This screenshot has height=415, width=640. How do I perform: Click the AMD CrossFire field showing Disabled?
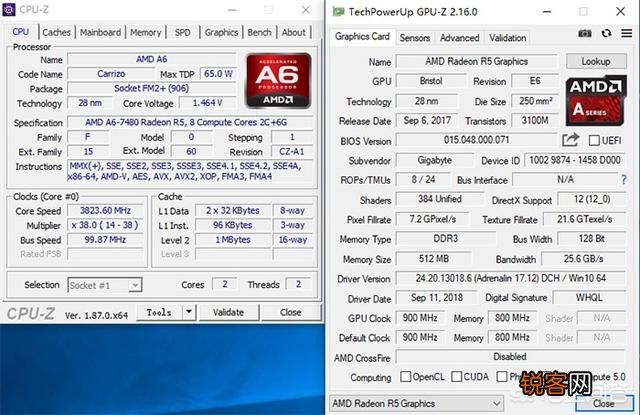510,357
